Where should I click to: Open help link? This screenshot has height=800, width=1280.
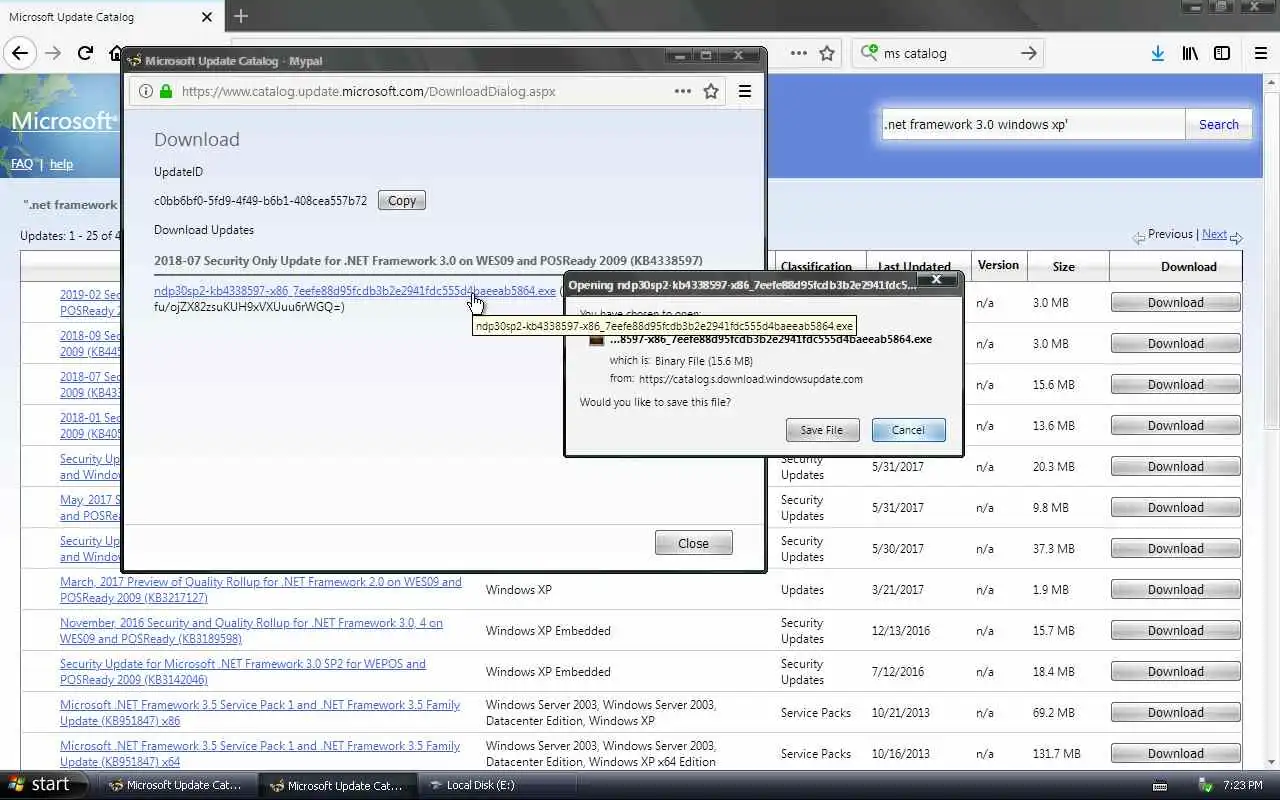61,164
